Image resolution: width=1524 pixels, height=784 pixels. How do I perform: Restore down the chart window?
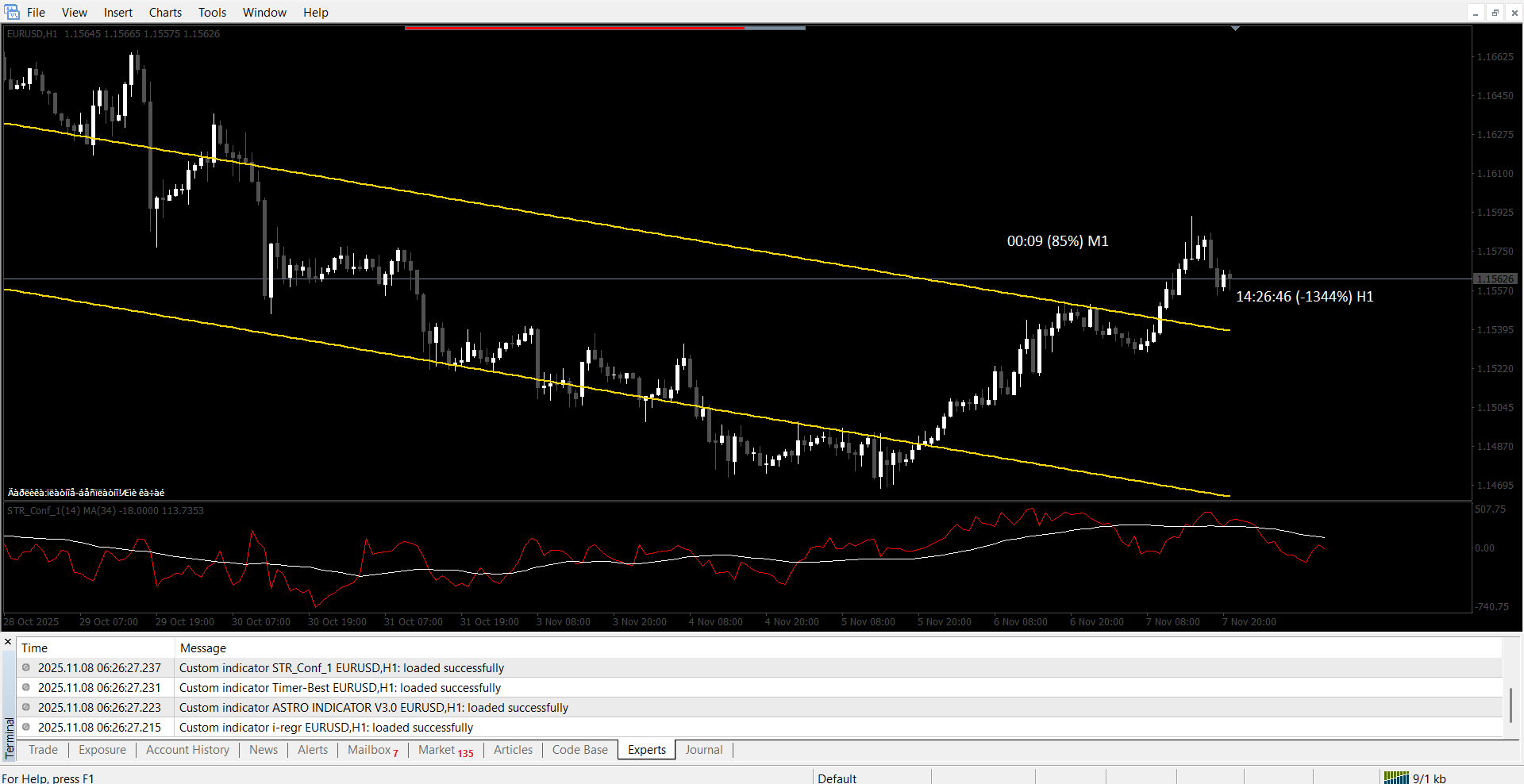point(1495,13)
